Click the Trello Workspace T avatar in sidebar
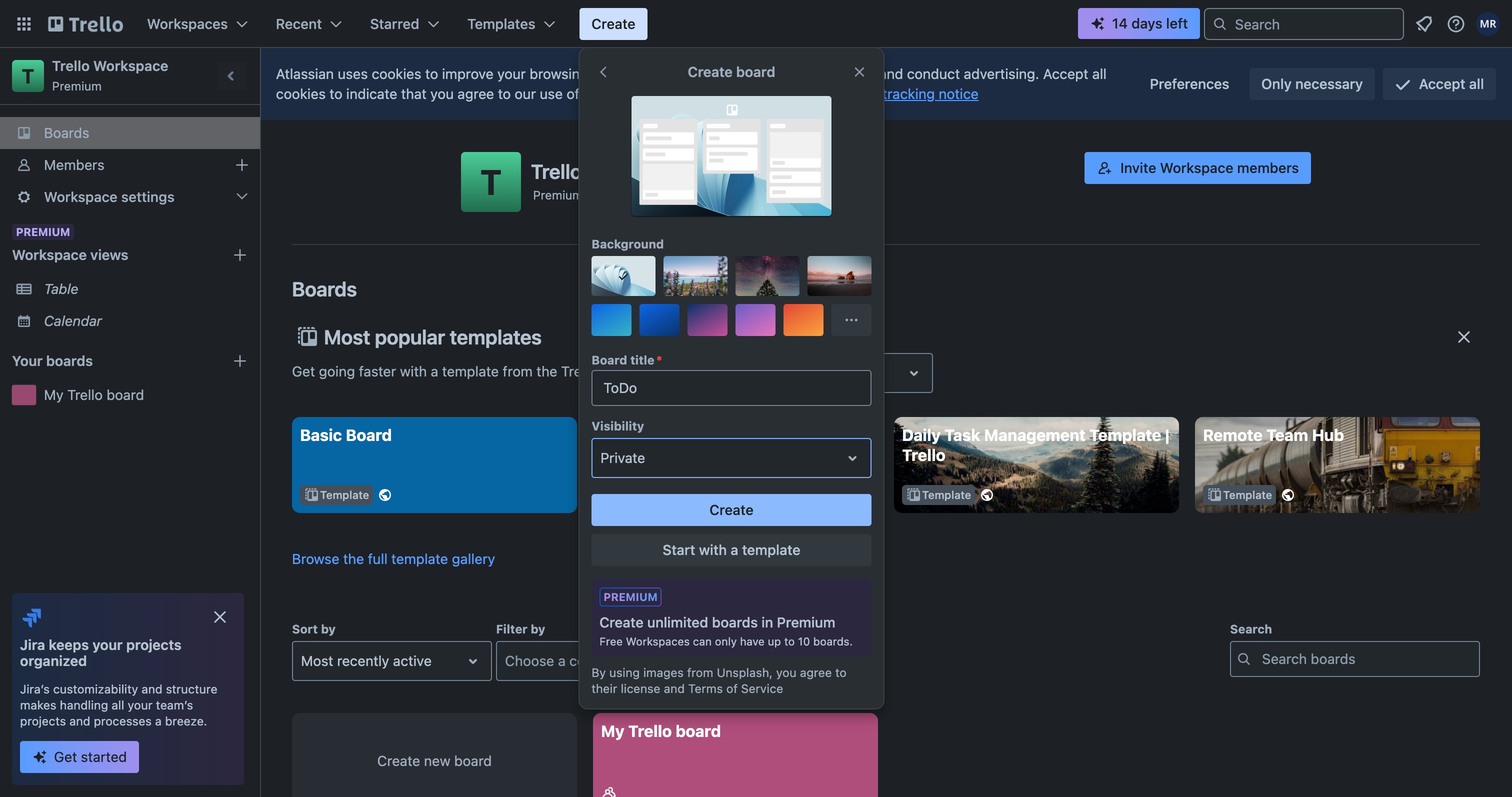1512x797 pixels. click(x=27, y=75)
